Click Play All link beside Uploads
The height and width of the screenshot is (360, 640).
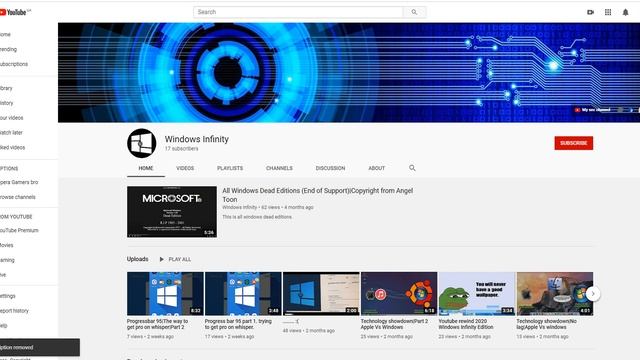[180, 259]
